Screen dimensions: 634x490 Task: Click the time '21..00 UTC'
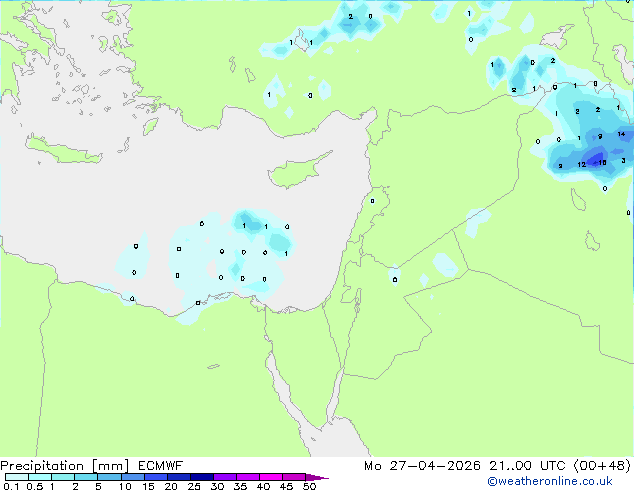pyautogui.click(x=527, y=466)
